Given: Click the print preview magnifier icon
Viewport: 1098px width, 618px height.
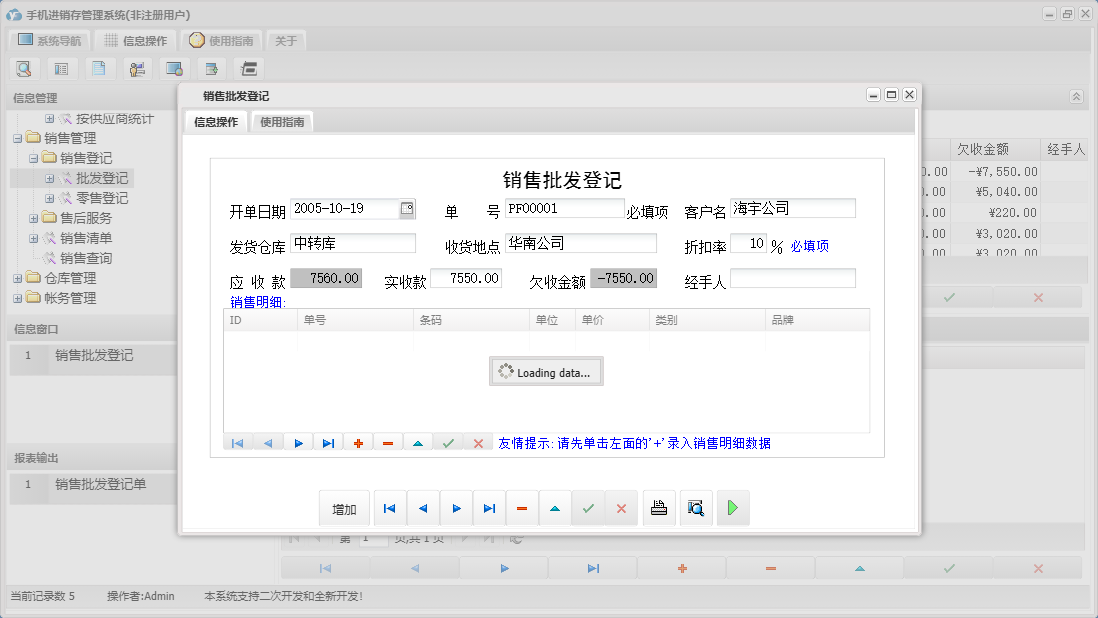Looking at the screenshot, I should click(696, 508).
